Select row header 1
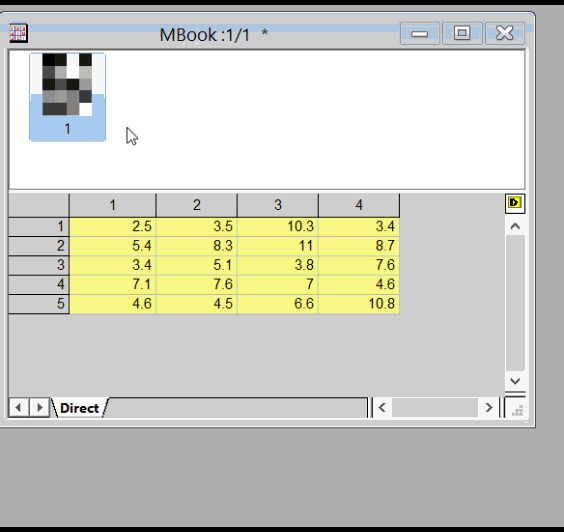The image size is (564, 532). (39, 227)
